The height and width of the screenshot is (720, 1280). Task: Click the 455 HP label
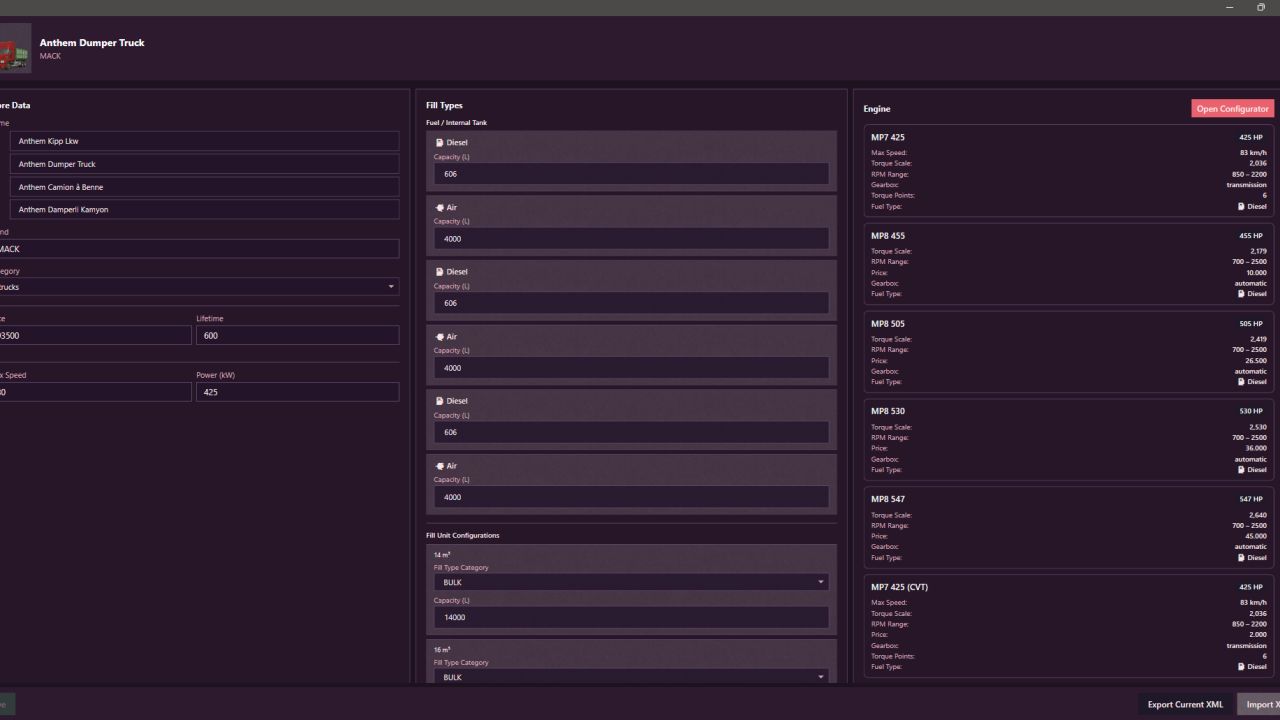pyautogui.click(x=1251, y=236)
